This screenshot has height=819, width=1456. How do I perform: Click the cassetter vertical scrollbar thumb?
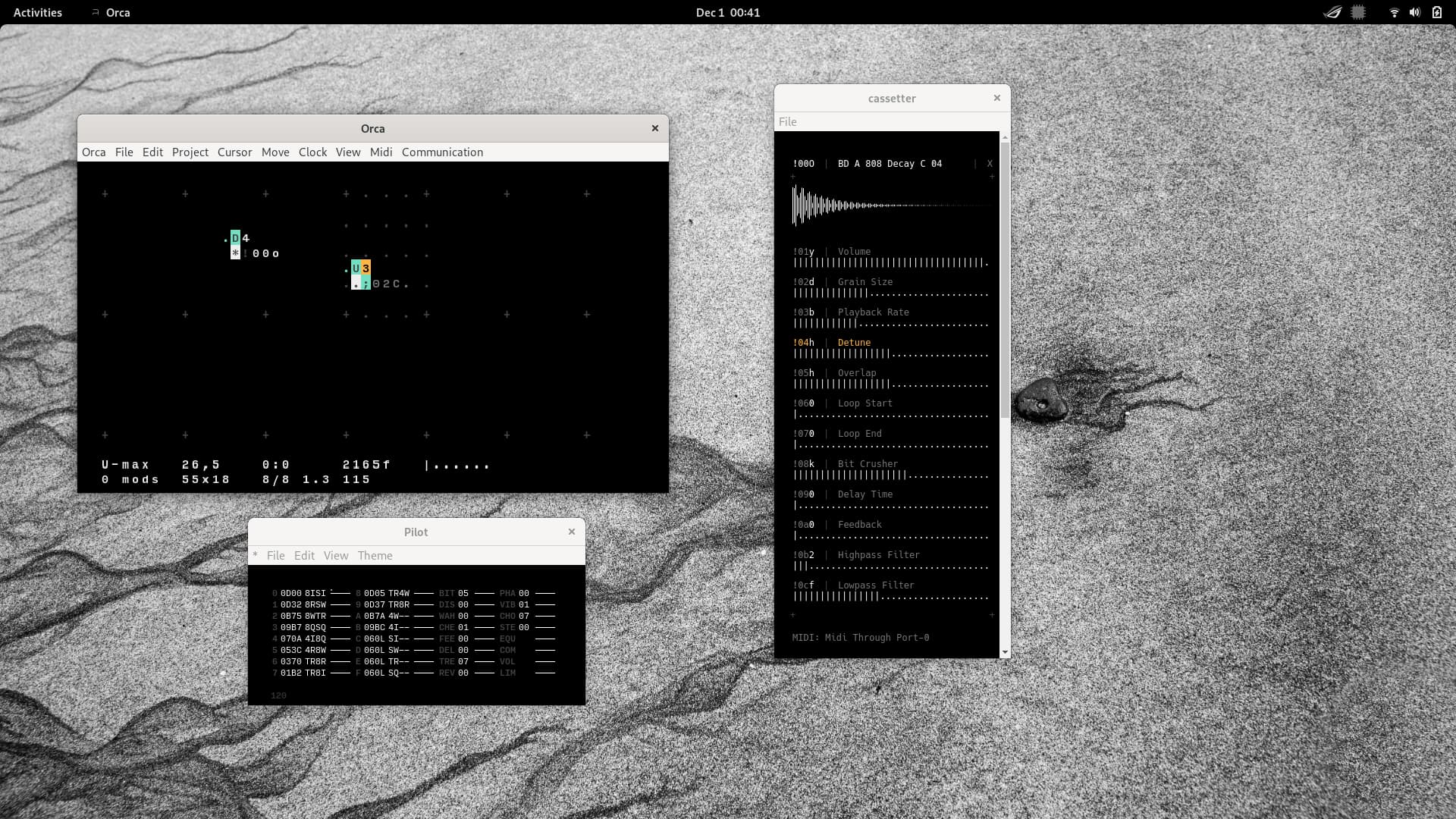[x=1005, y=281]
